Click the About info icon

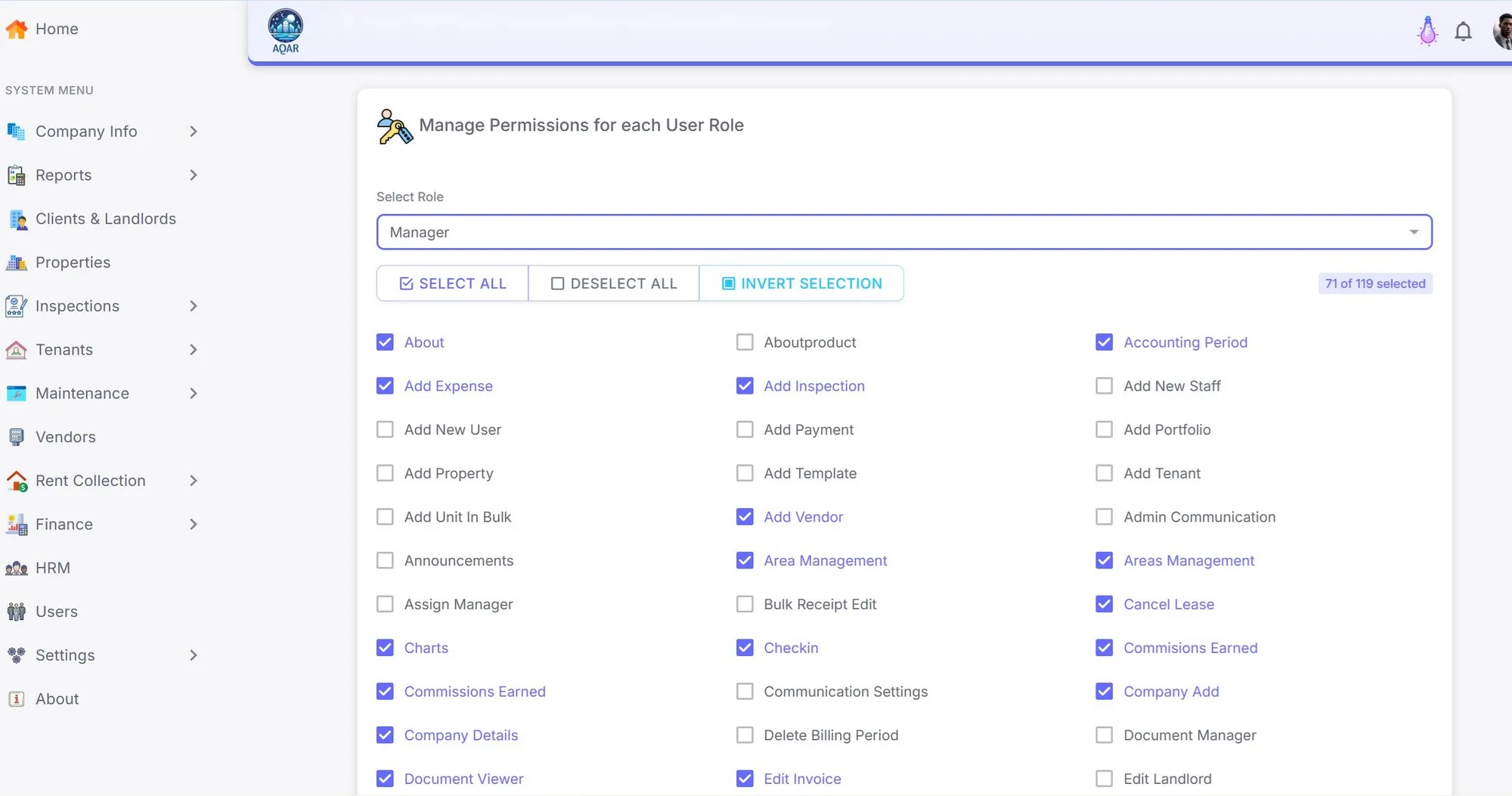click(16, 699)
